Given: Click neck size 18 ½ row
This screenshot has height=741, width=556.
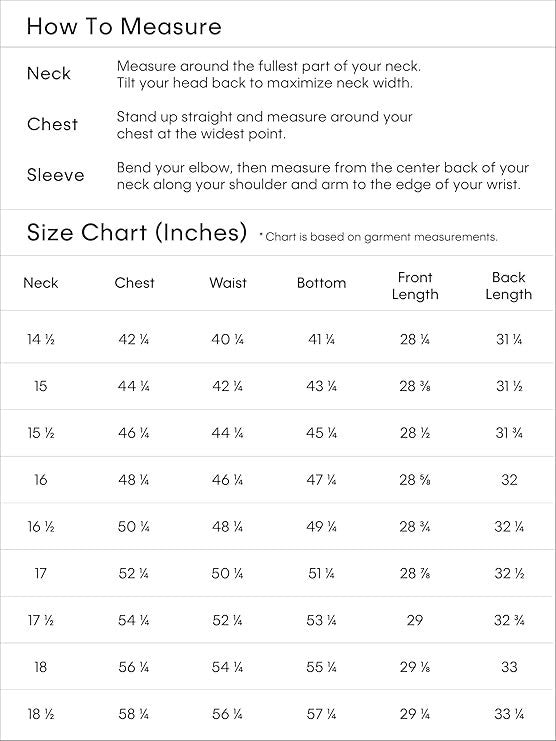Looking at the screenshot, I should click(x=278, y=714).
